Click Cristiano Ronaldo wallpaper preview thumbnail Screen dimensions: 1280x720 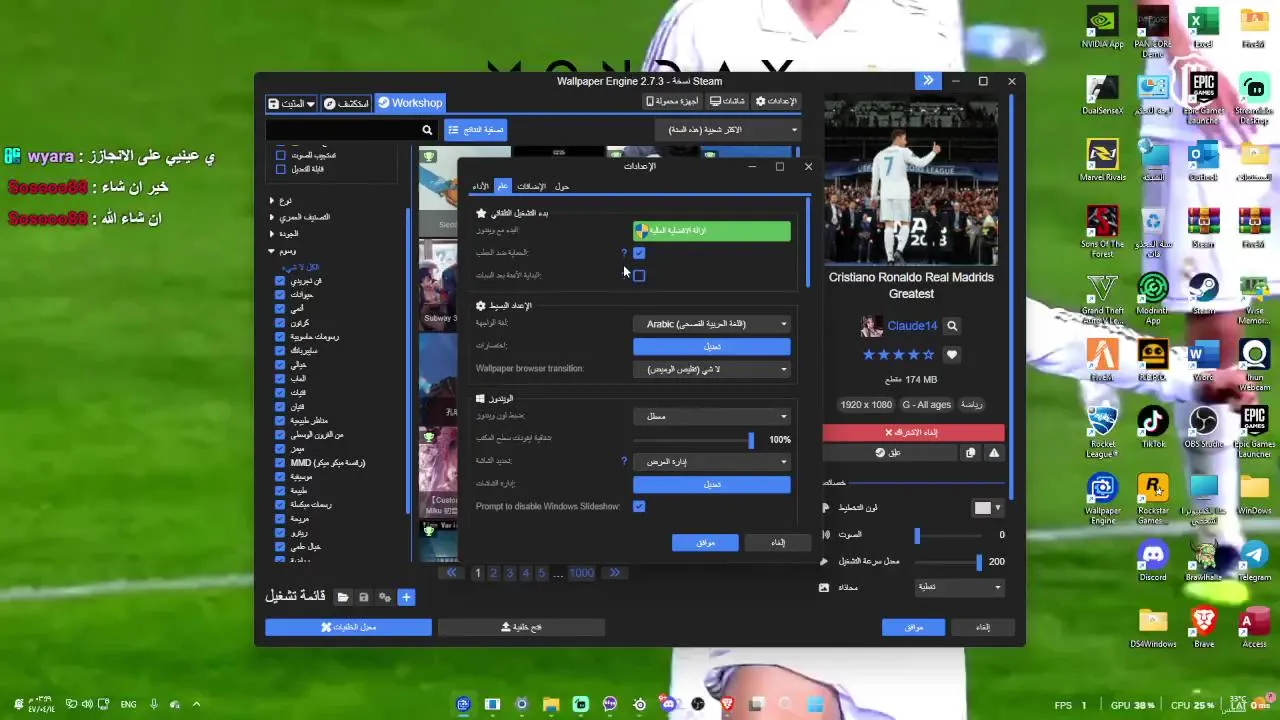[x=911, y=180]
